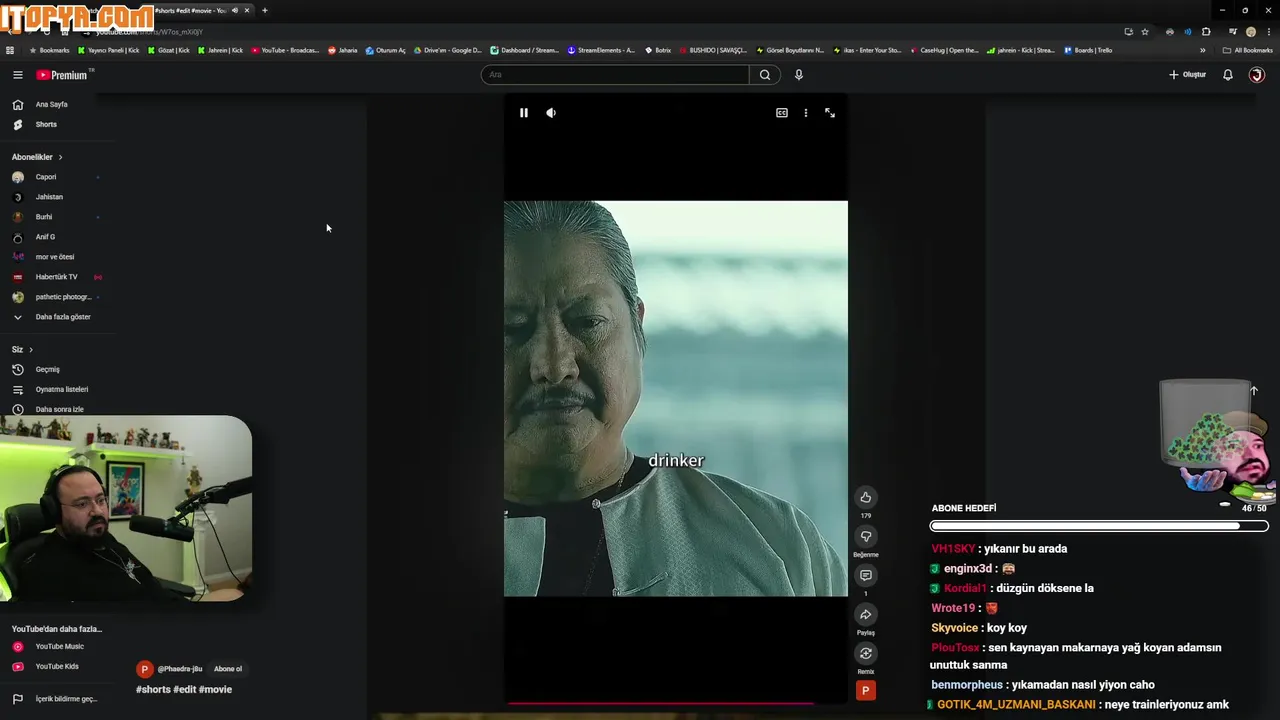Like the Shorts video

866,497
